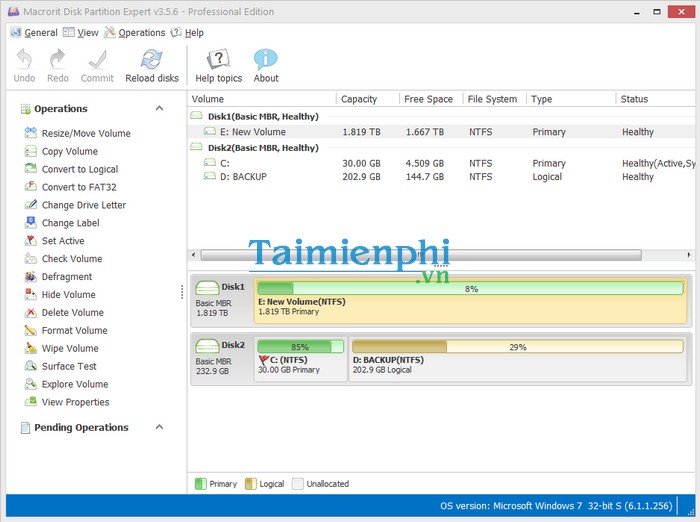Sort by the Volume column header
The height and width of the screenshot is (522, 700).
262,99
